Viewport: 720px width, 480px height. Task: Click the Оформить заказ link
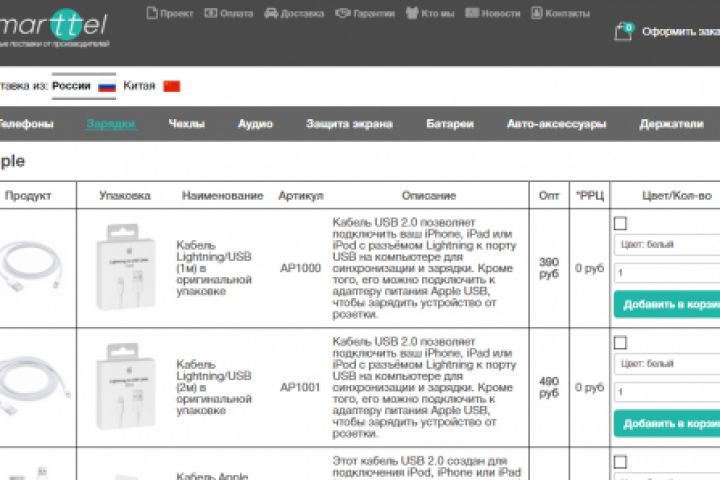[681, 31]
